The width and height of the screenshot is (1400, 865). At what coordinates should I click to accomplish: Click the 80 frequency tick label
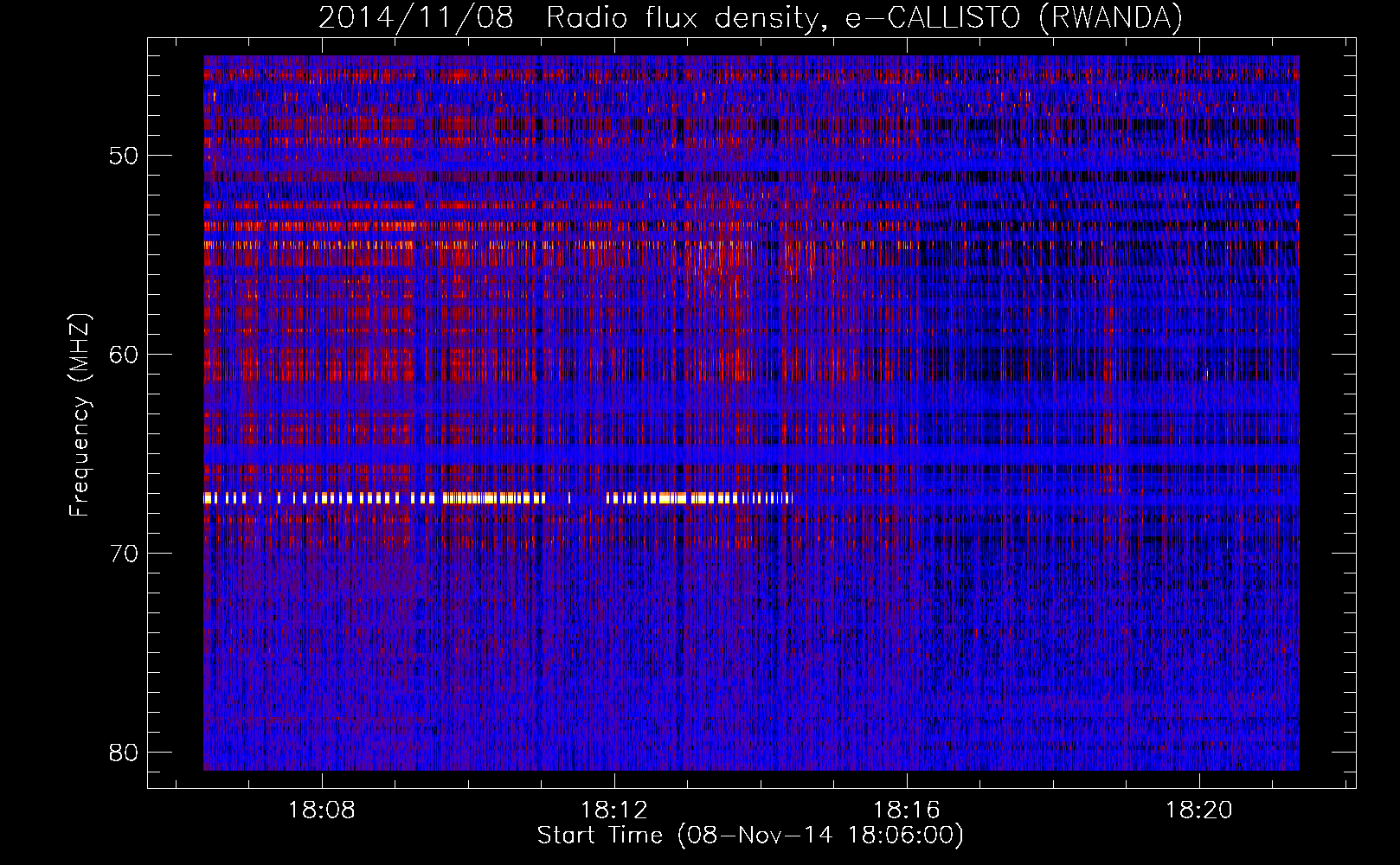(x=124, y=753)
